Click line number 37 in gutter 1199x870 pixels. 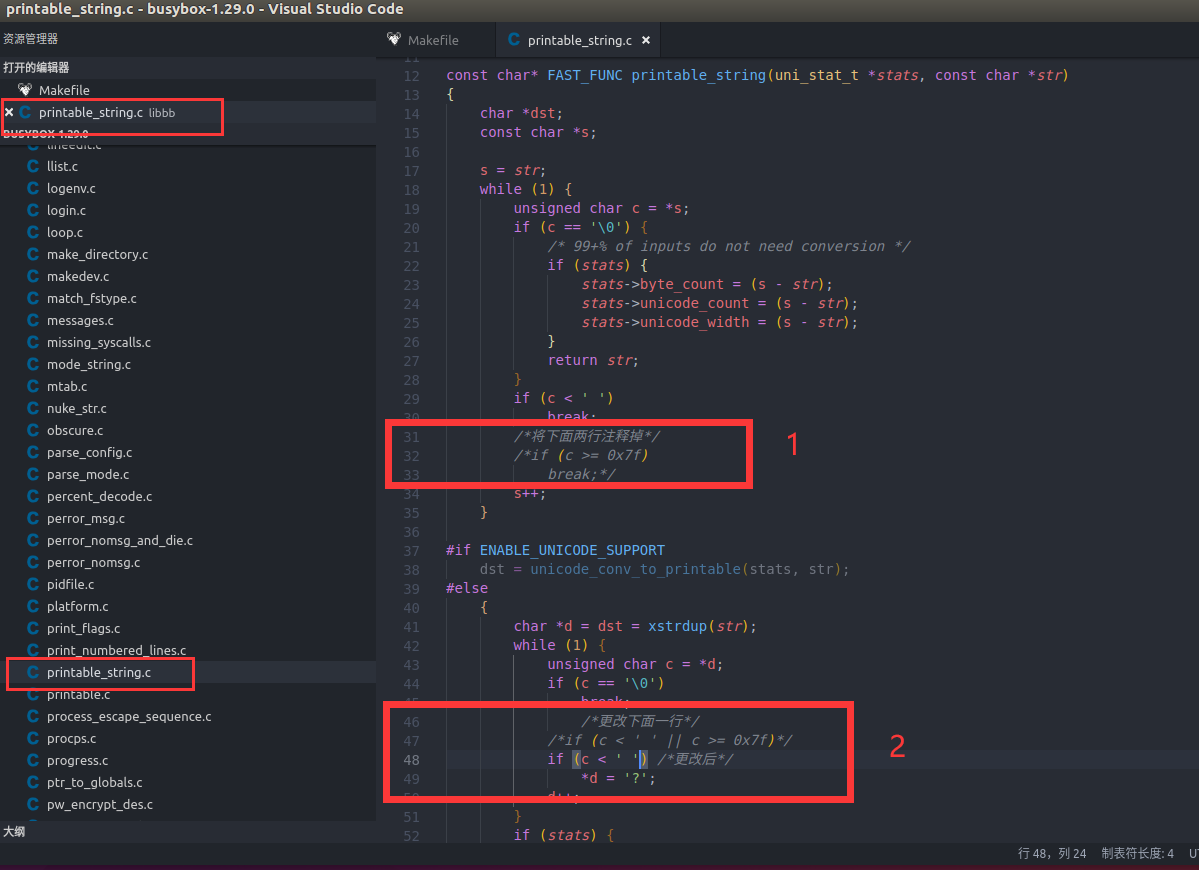[411, 550]
